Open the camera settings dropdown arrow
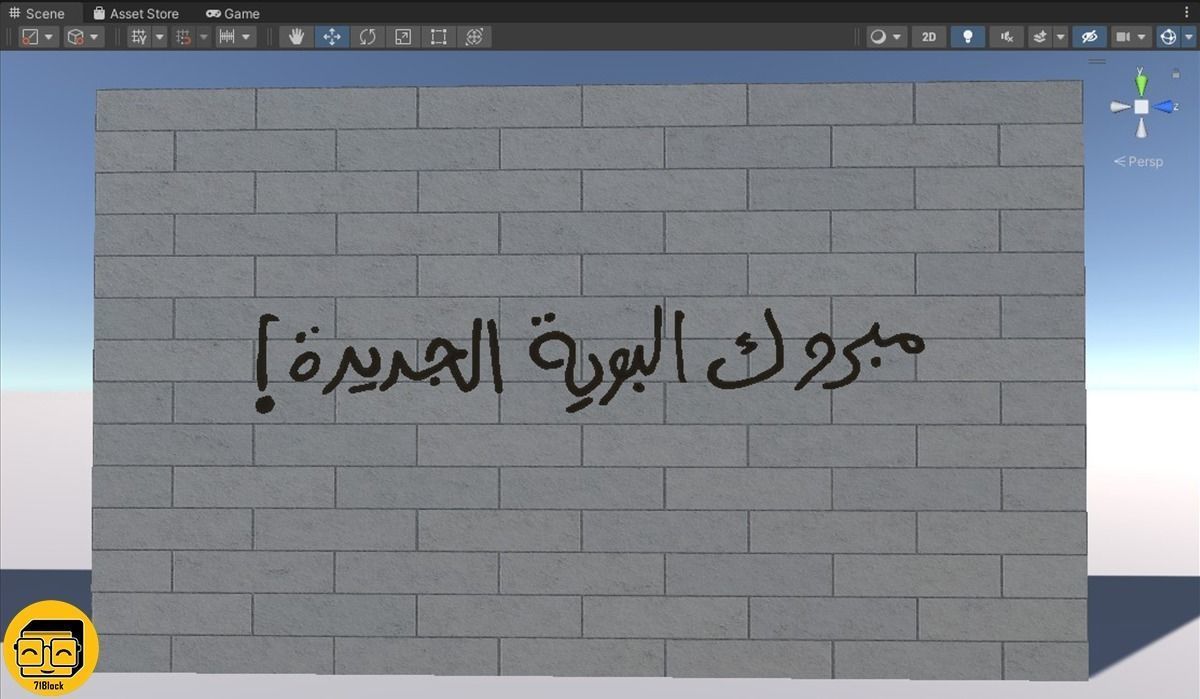The height and width of the screenshot is (699, 1200). [1143, 37]
